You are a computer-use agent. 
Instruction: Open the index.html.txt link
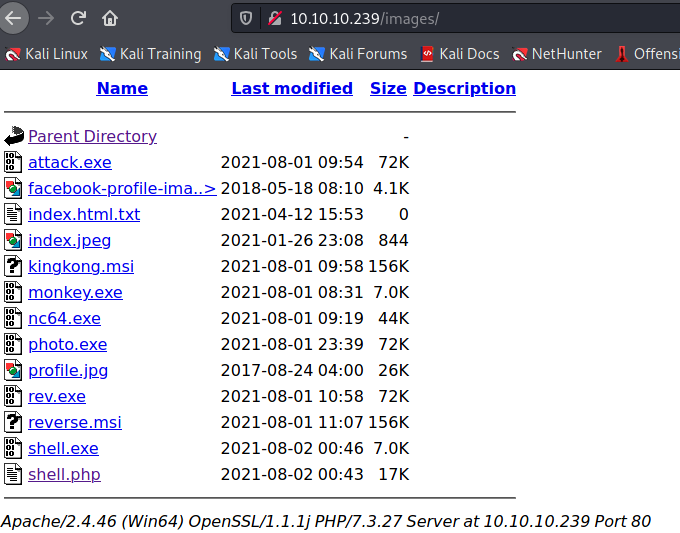(x=84, y=215)
